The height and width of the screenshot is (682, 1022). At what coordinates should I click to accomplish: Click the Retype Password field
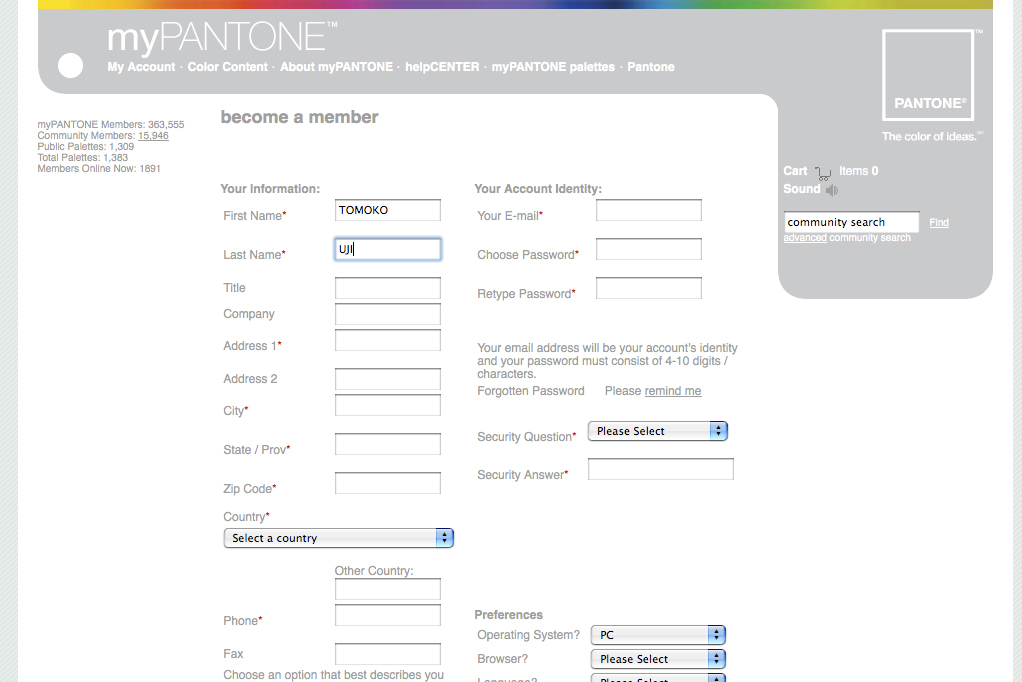coord(649,288)
